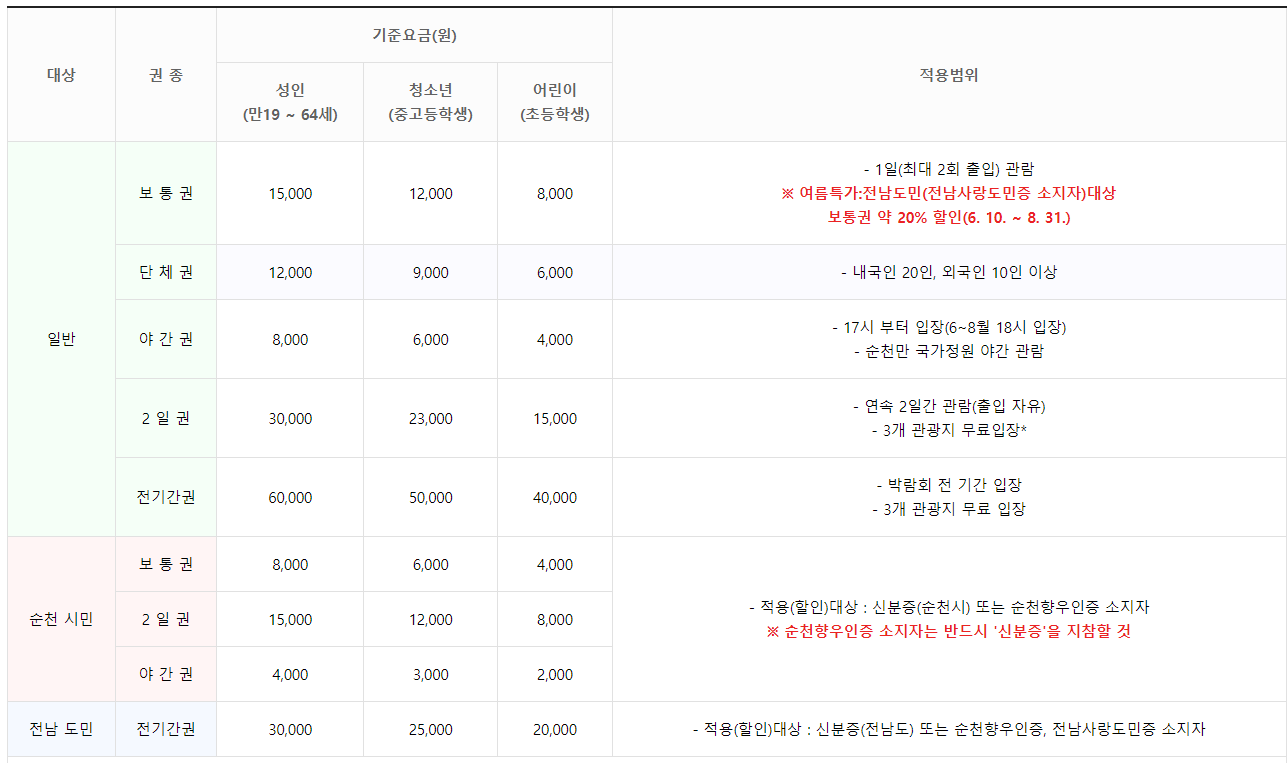
Task: Click the 전남 도민 전기간권 youth price 25,000
Action: (x=430, y=729)
